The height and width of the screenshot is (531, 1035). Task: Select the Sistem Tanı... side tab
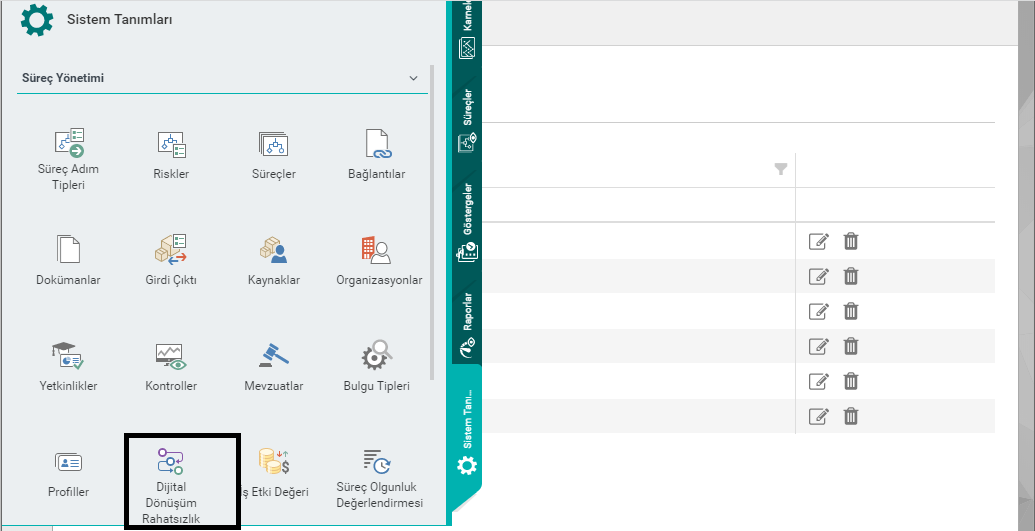pyautogui.click(x=467, y=433)
